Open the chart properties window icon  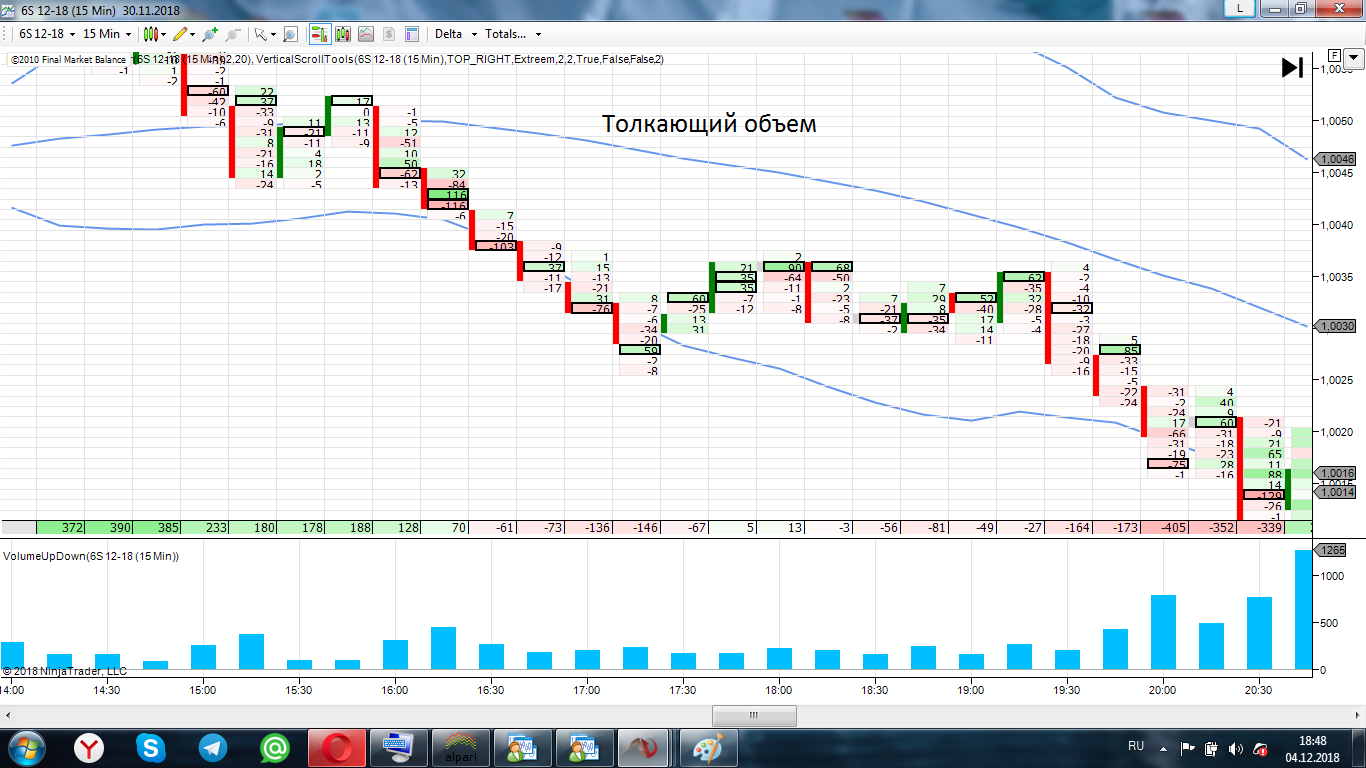(412, 34)
